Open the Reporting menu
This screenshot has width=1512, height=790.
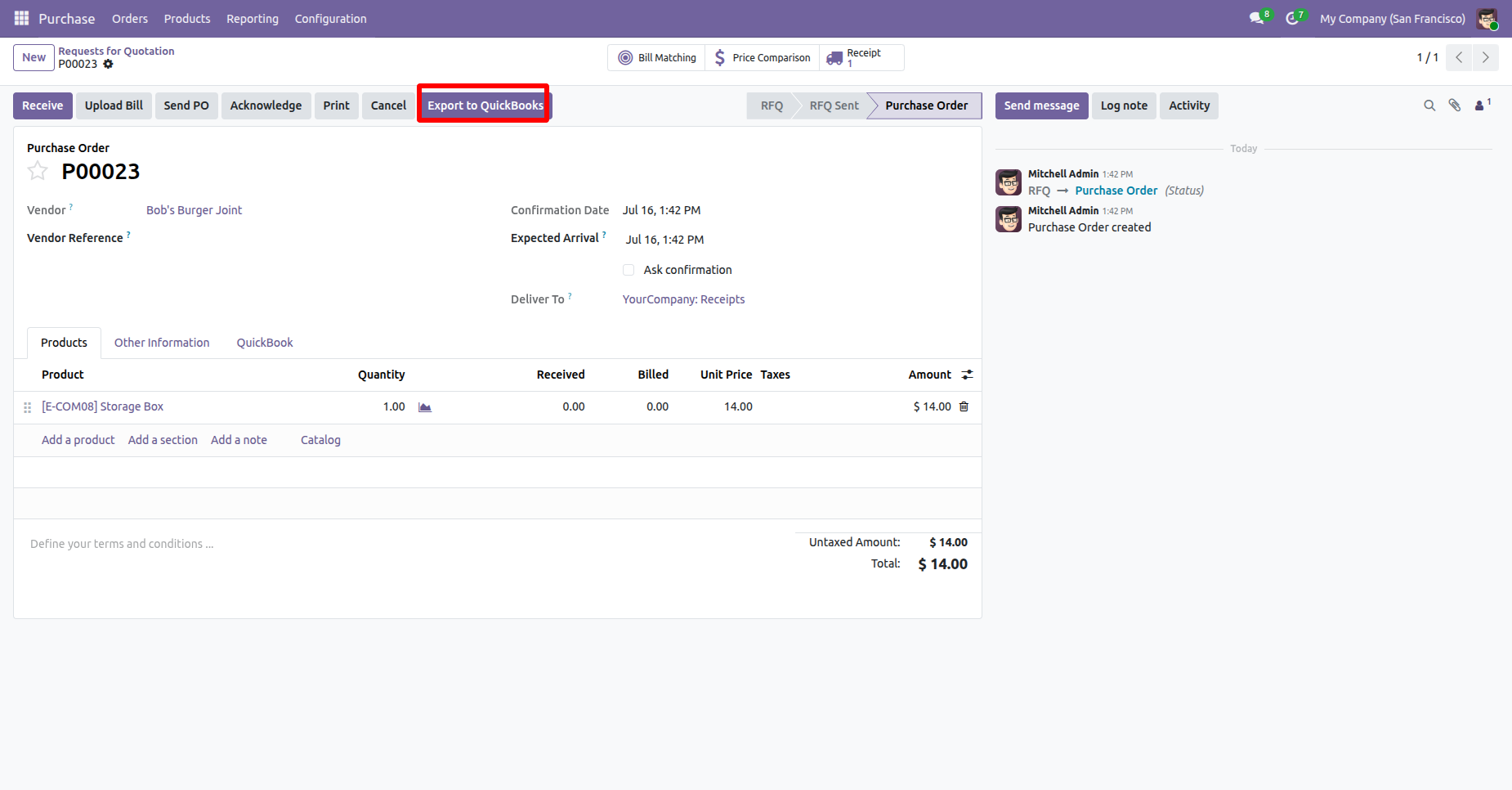[253, 18]
